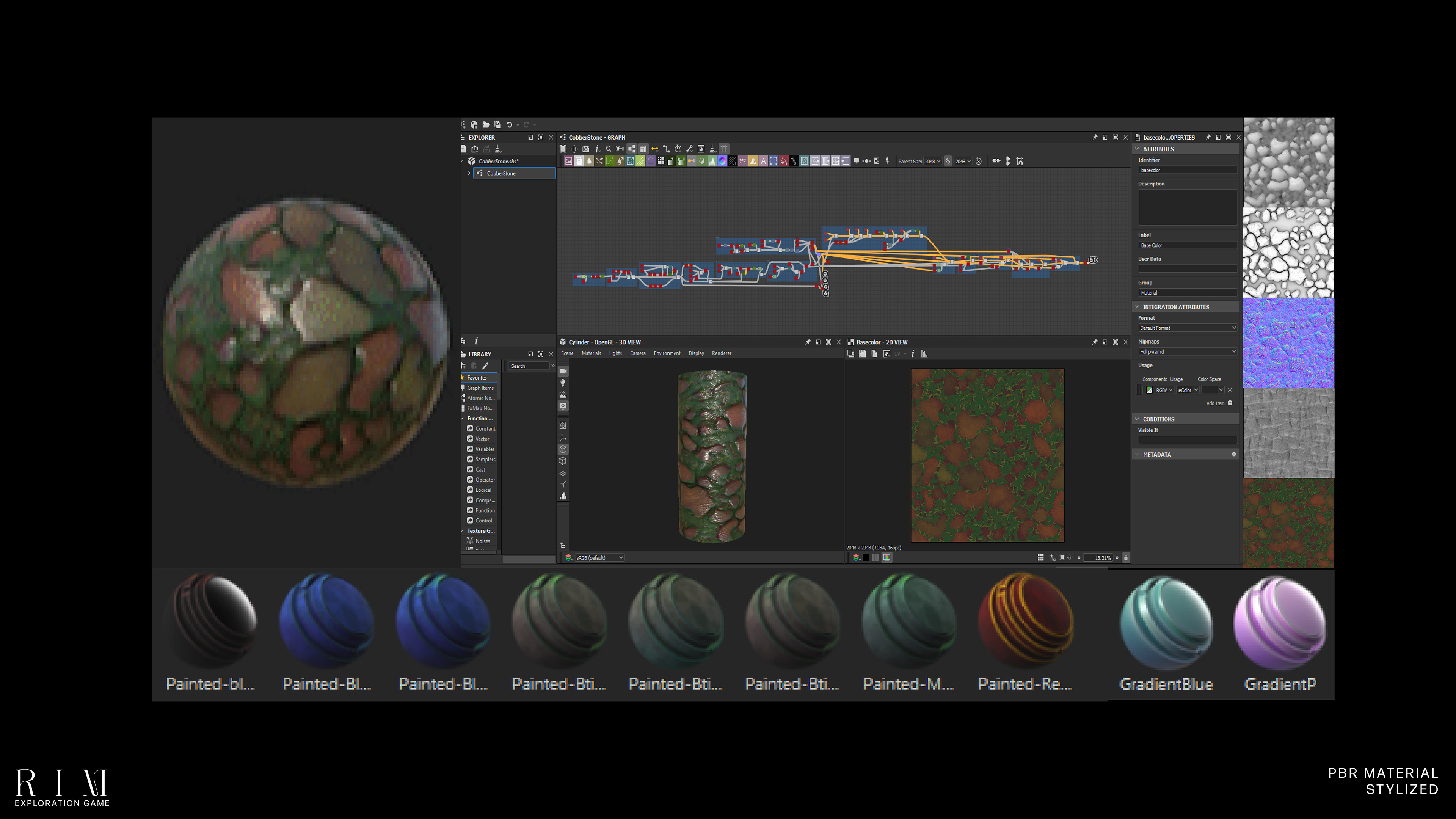Click the save-all icon in top toolbar

497,125
